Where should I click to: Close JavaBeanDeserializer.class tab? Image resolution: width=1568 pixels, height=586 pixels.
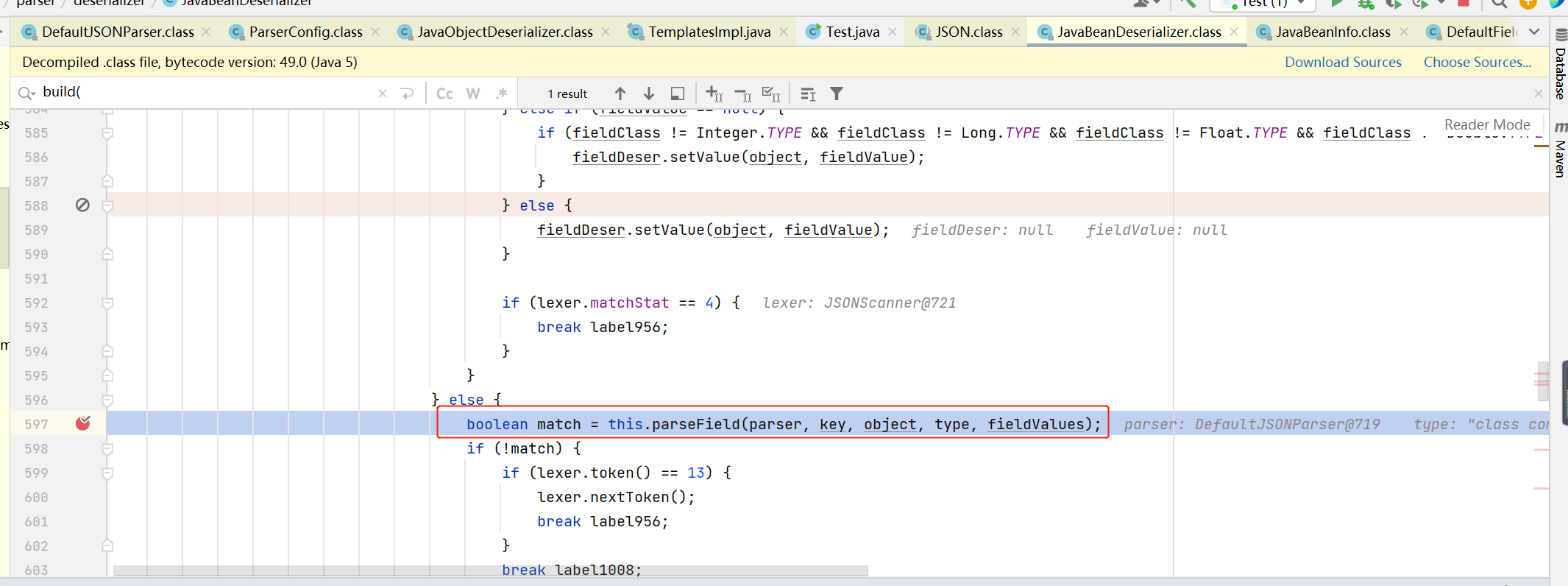pyautogui.click(x=1234, y=32)
